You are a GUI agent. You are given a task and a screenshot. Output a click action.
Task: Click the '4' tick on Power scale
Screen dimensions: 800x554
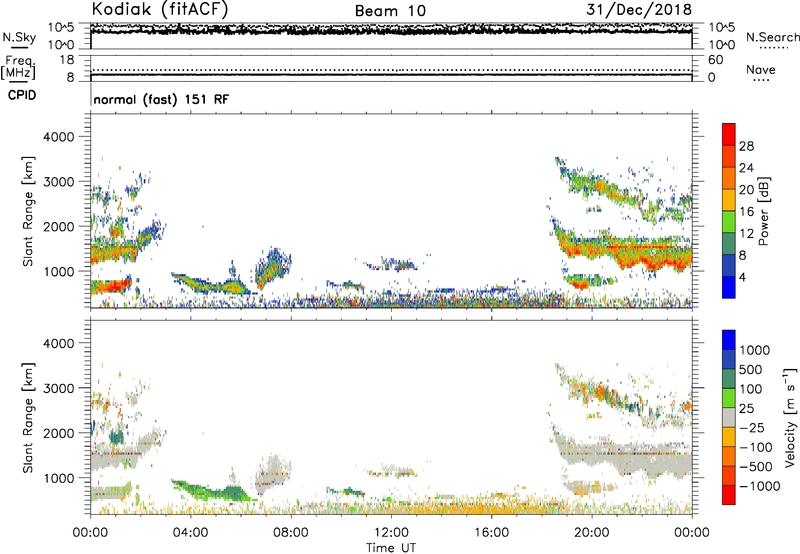pyautogui.click(x=743, y=277)
